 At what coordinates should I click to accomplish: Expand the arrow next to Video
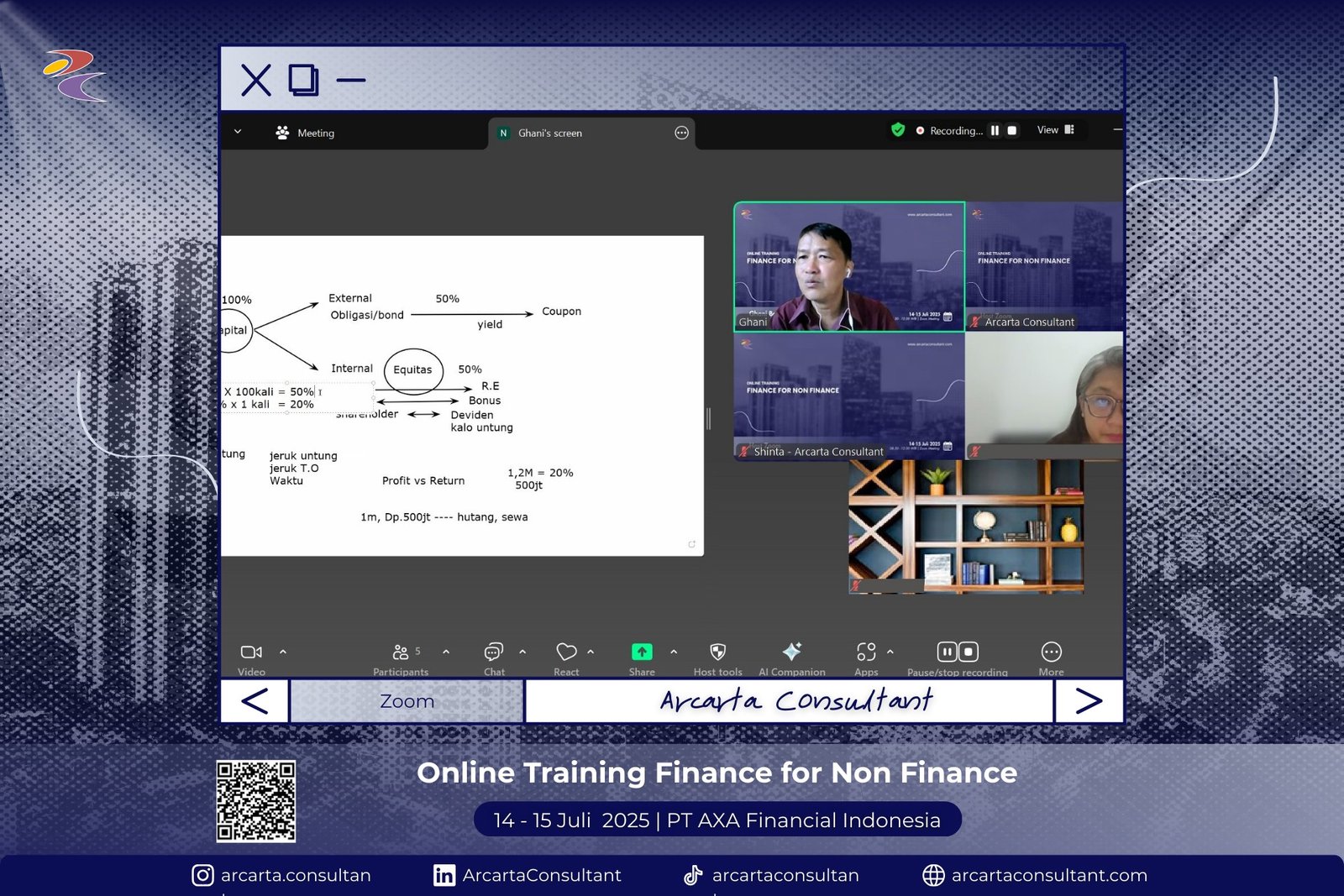tap(283, 652)
